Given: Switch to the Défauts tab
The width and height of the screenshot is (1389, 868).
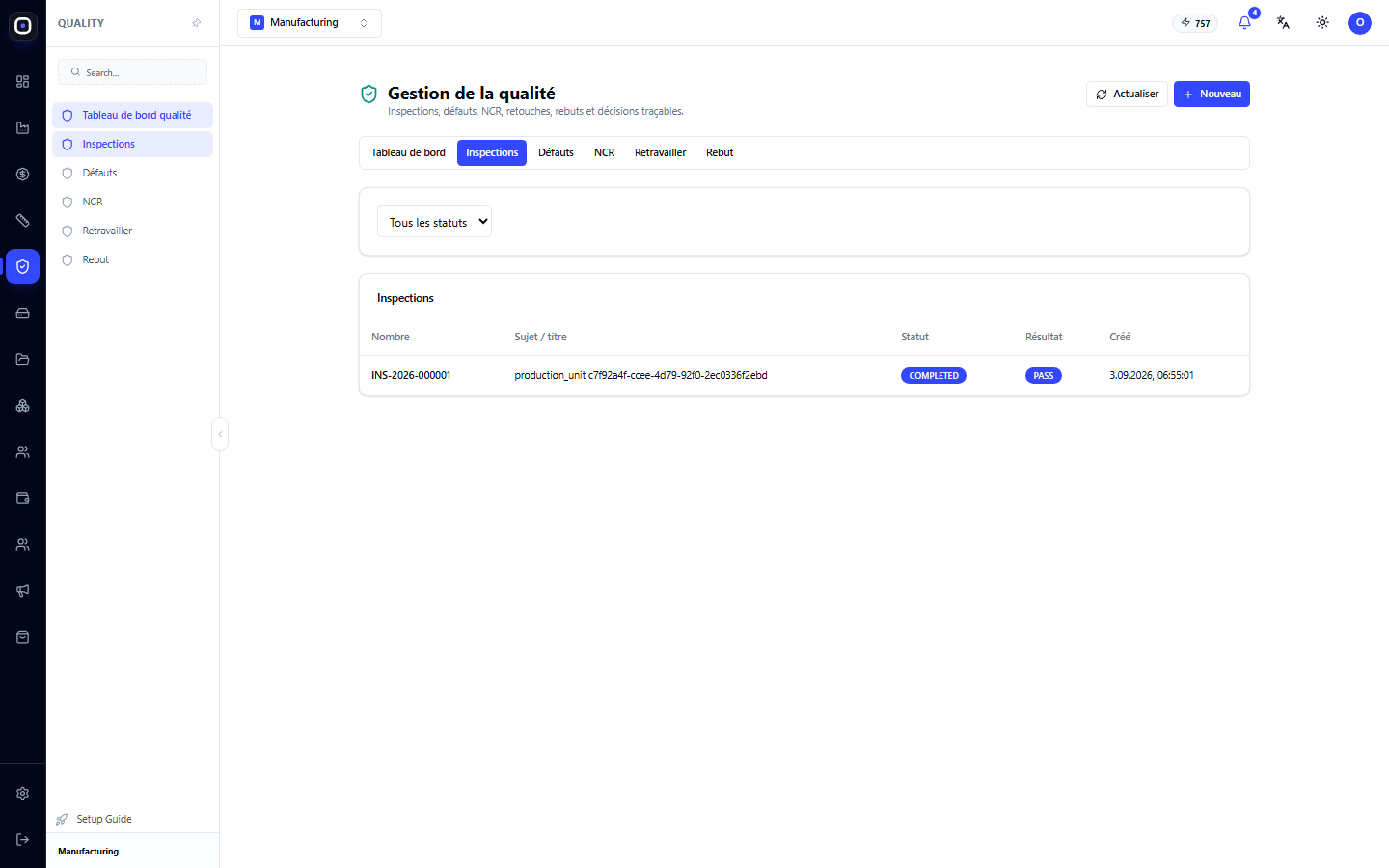Looking at the screenshot, I should coord(556,152).
